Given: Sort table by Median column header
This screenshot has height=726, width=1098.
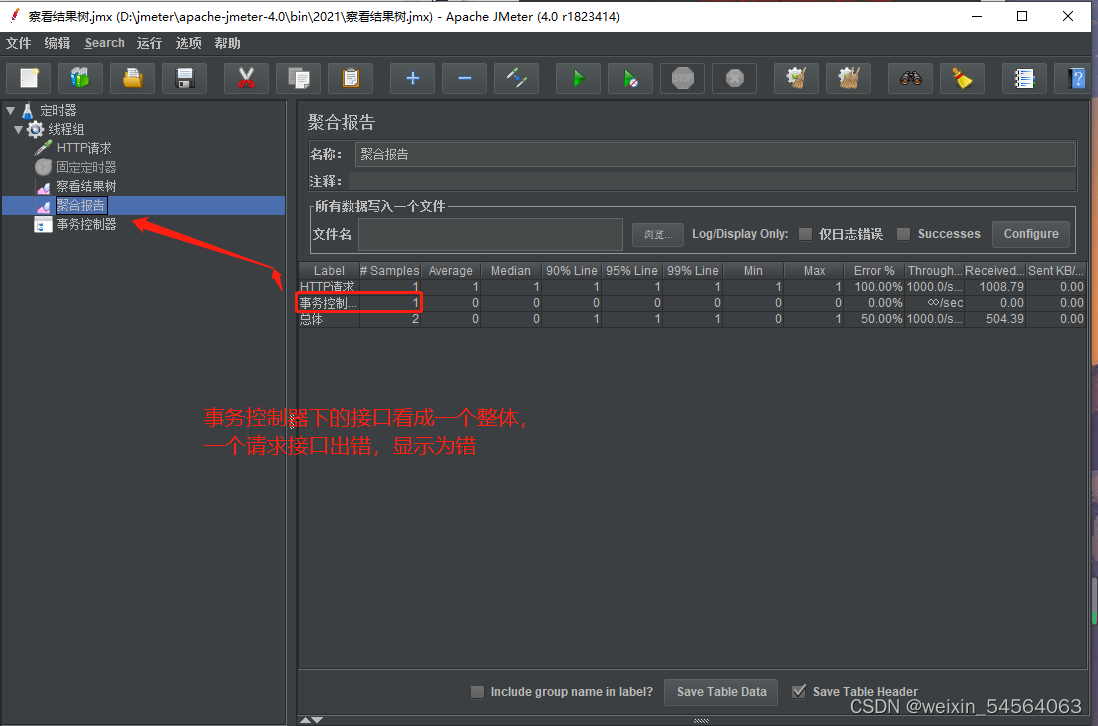Looking at the screenshot, I should coord(510,271).
